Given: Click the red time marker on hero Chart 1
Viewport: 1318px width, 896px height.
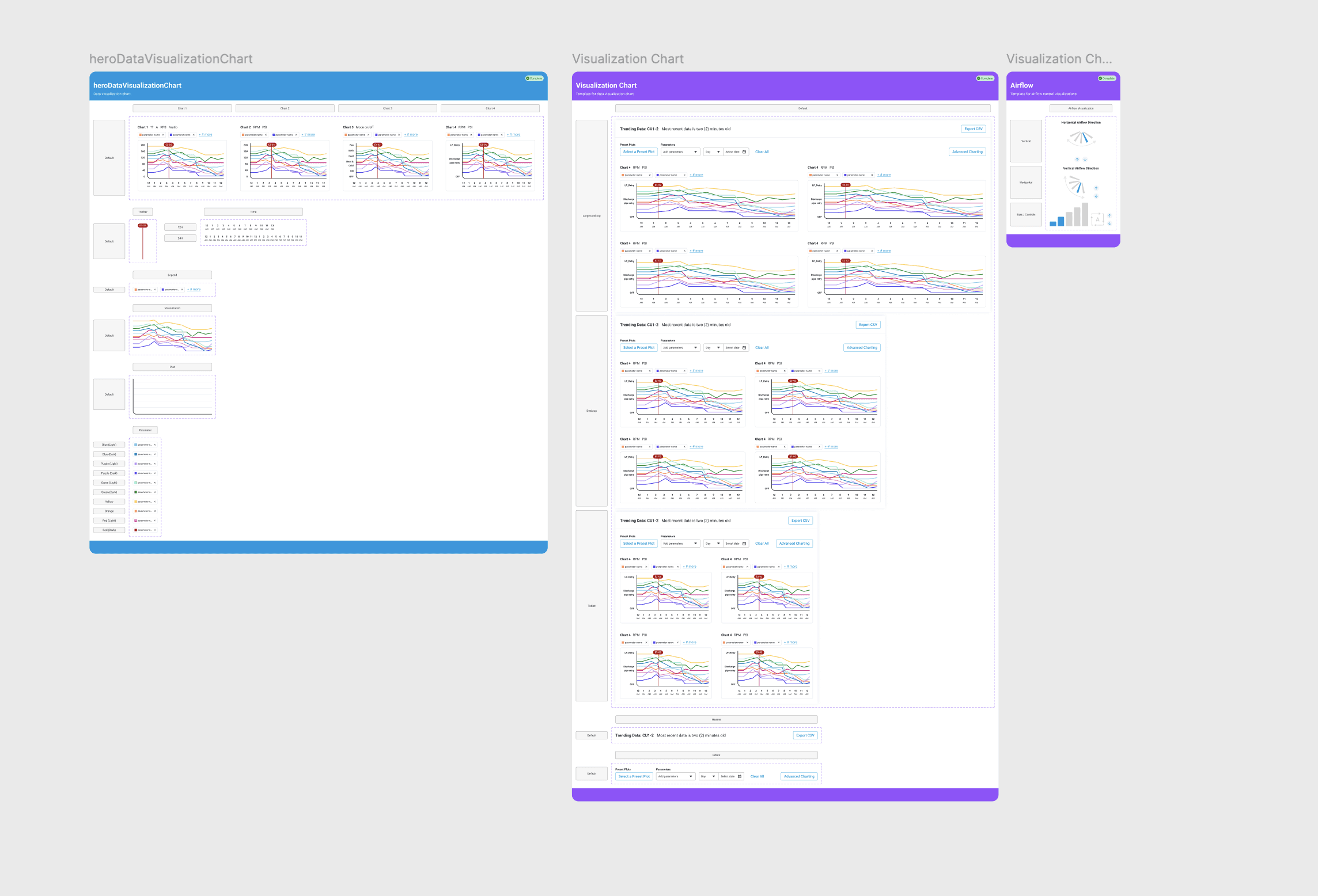Looking at the screenshot, I should pos(169,145).
